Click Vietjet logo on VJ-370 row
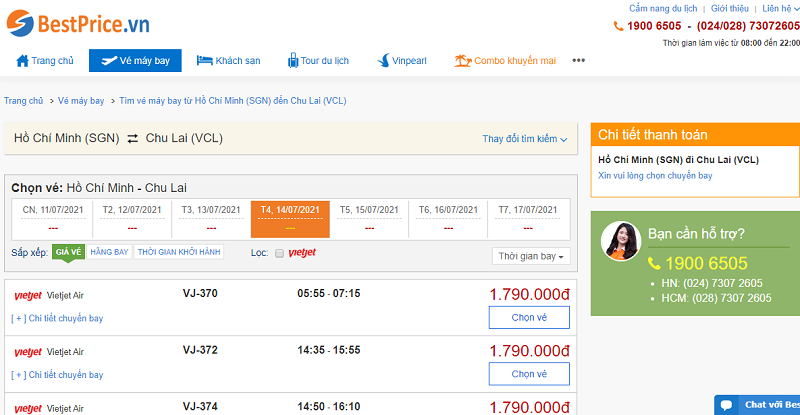 [28, 296]
